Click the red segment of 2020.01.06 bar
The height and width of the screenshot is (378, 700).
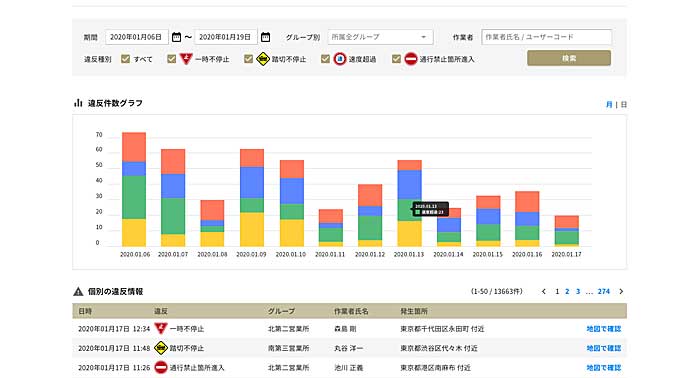pos(134,147)
